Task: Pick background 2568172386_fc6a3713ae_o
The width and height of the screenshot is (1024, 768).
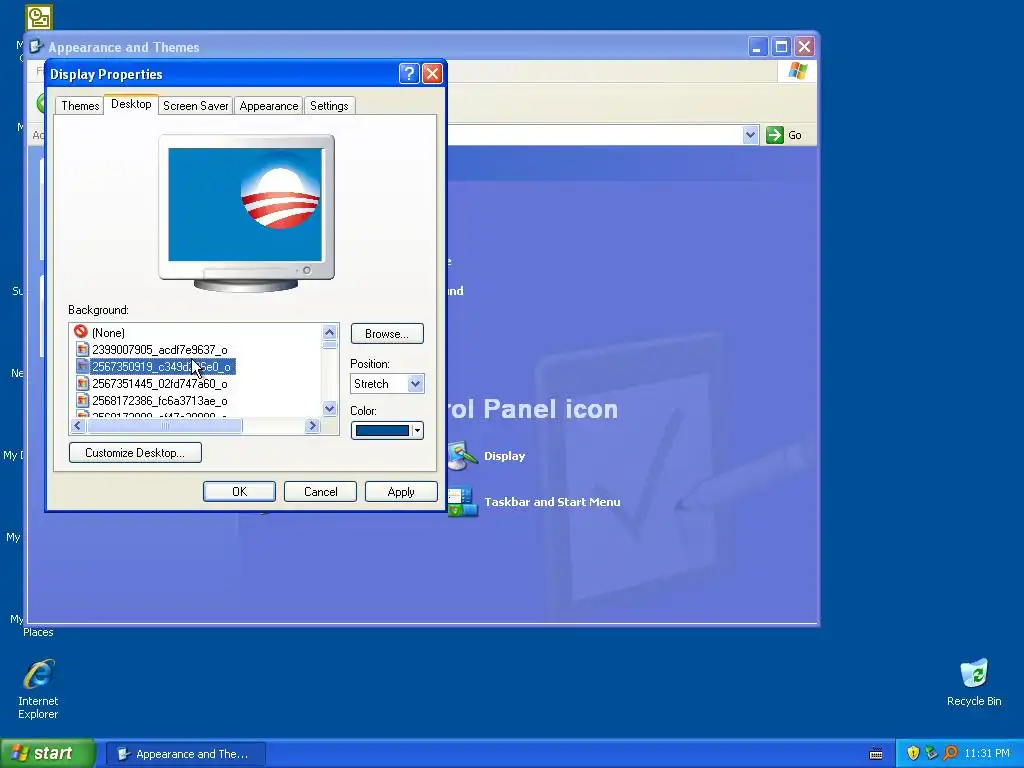Action: pos(159,400)
